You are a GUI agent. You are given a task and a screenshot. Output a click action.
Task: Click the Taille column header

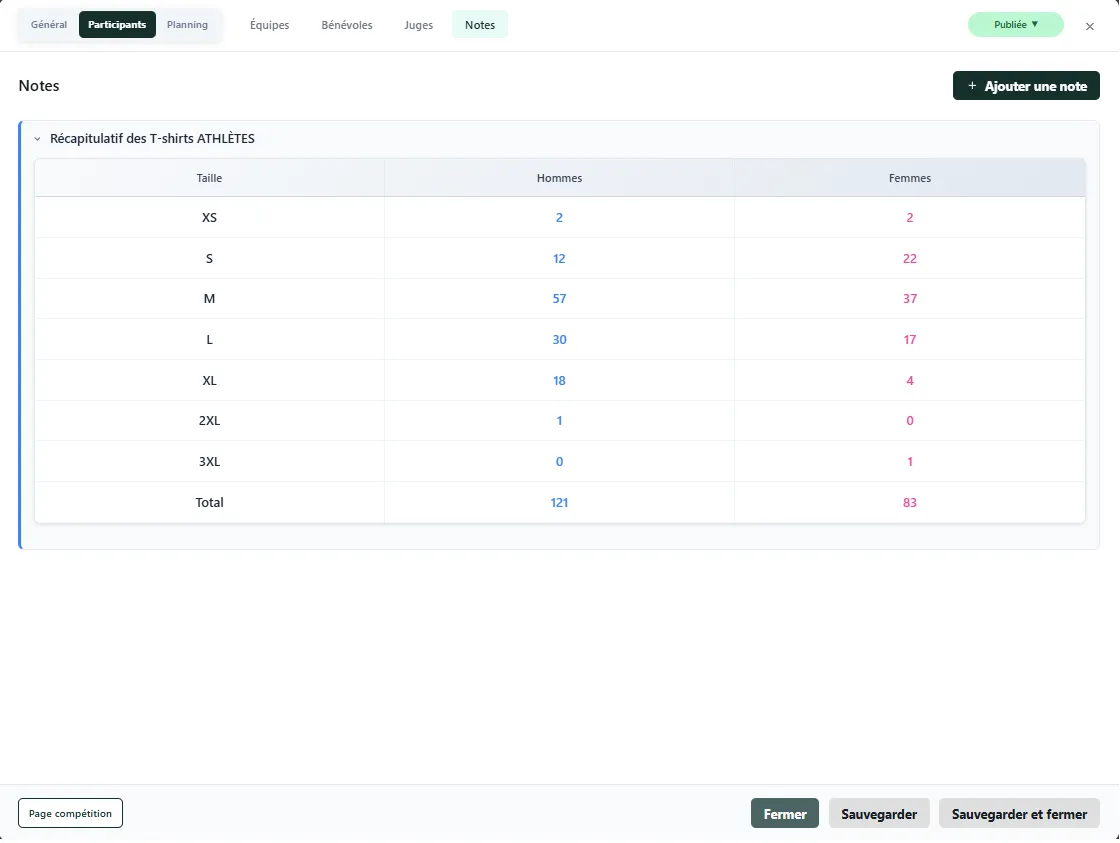pos(209,178)
